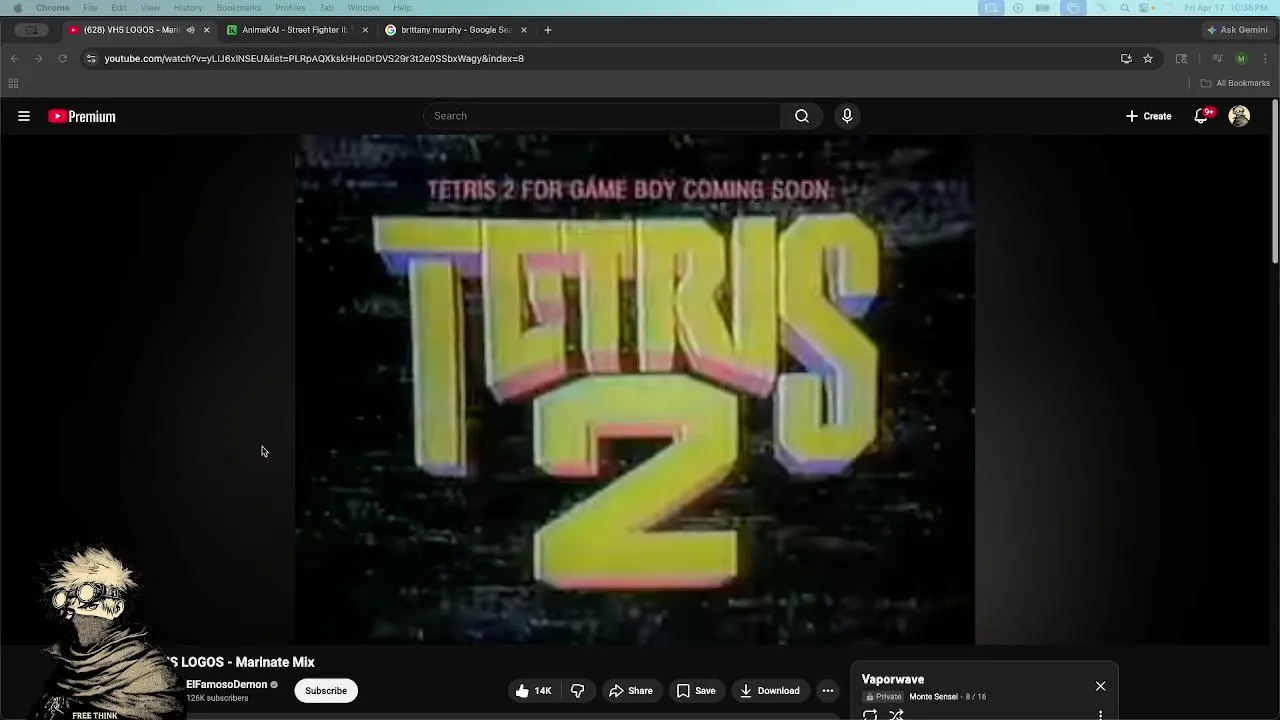The height and width of the screenshot is (720, 1280).
Task: Switch to the brittany murphy Google tab
Action: [x=455, y=30]
